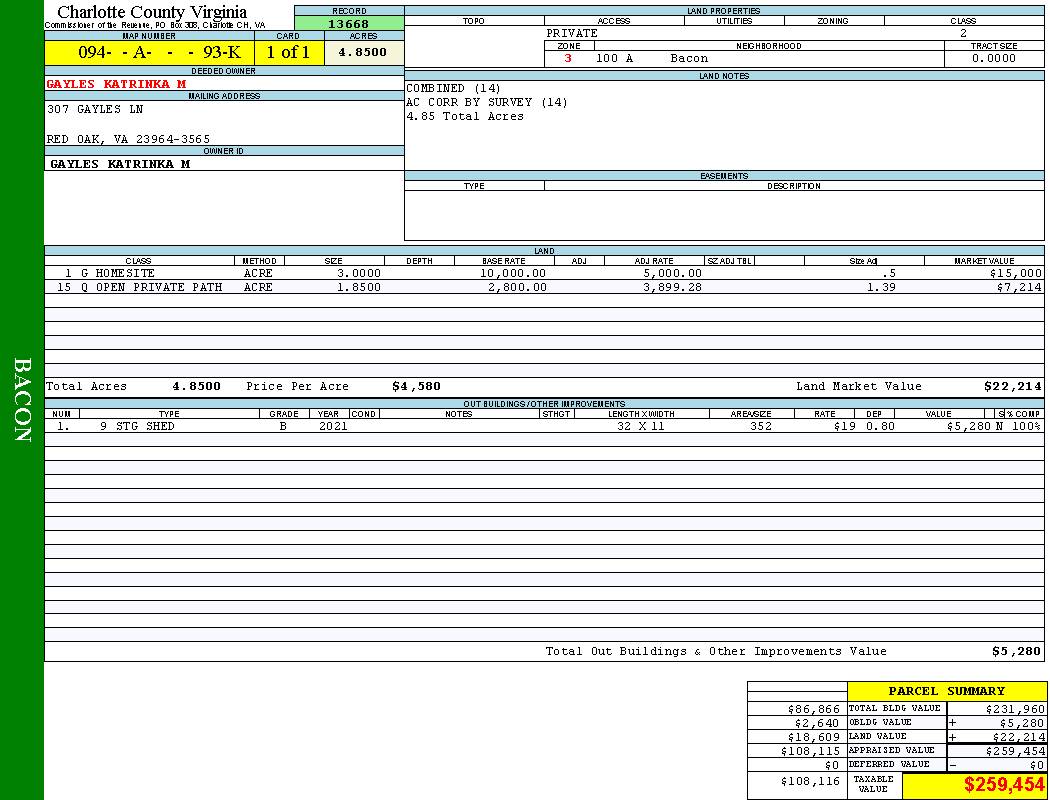
Task: Click the 'COMBINED (14)' land notes line
Action: click(x=453, y=88)
